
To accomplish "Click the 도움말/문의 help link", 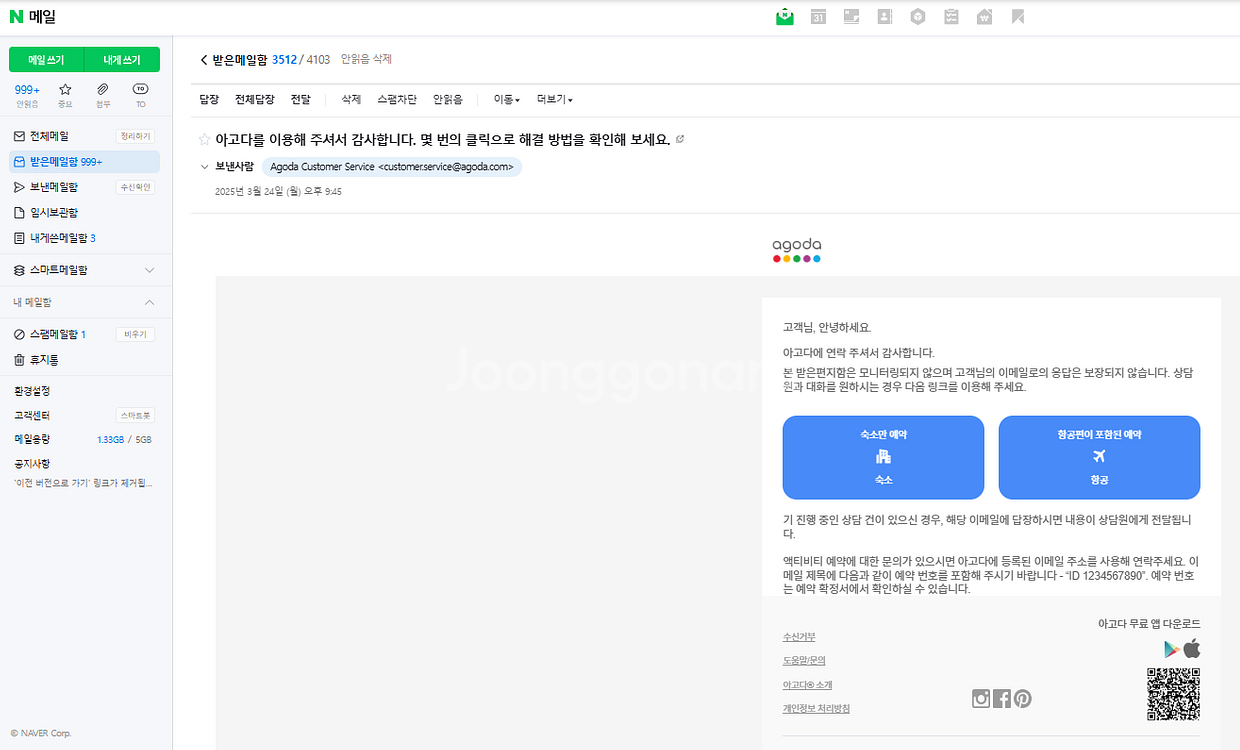I will [804, 661].
